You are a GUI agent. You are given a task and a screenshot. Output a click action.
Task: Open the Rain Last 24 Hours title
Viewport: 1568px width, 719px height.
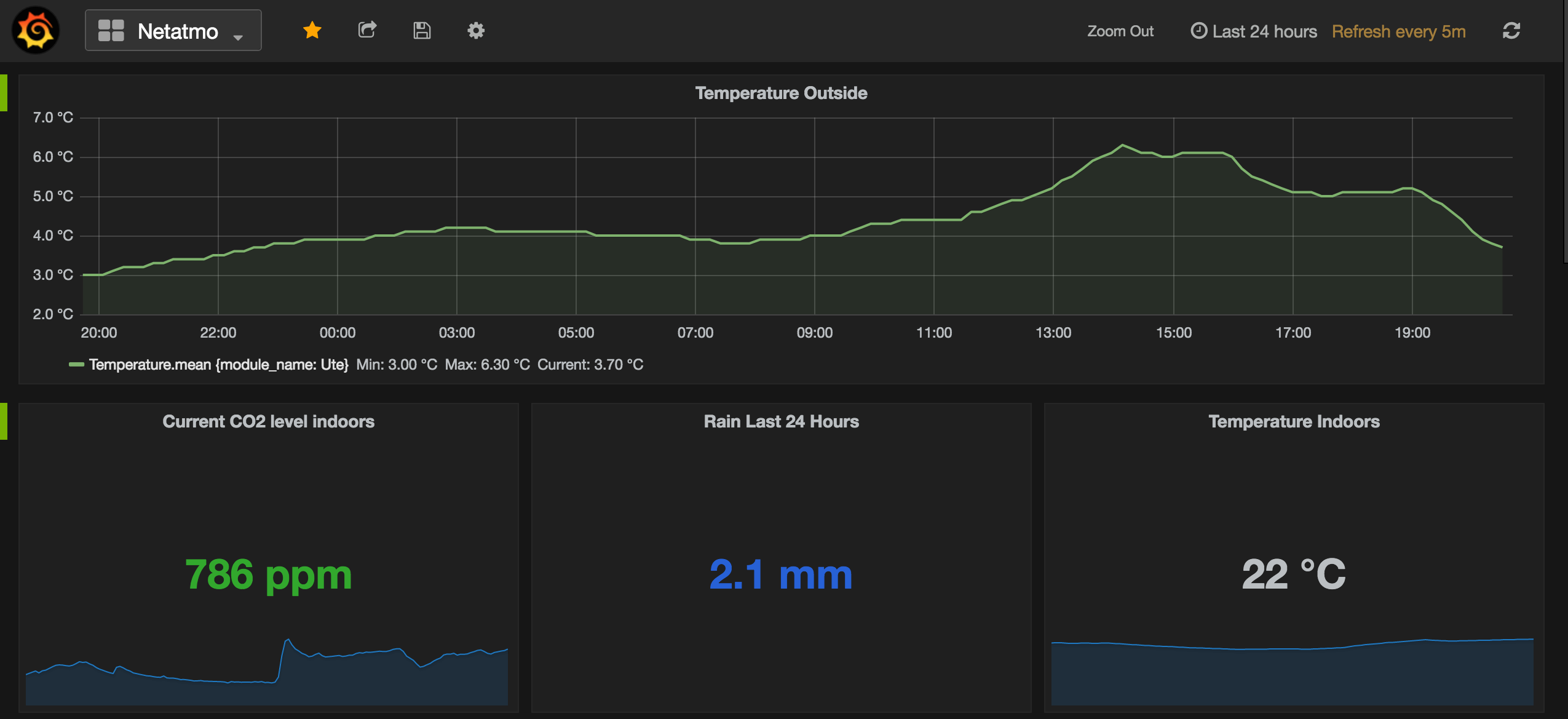781,421
